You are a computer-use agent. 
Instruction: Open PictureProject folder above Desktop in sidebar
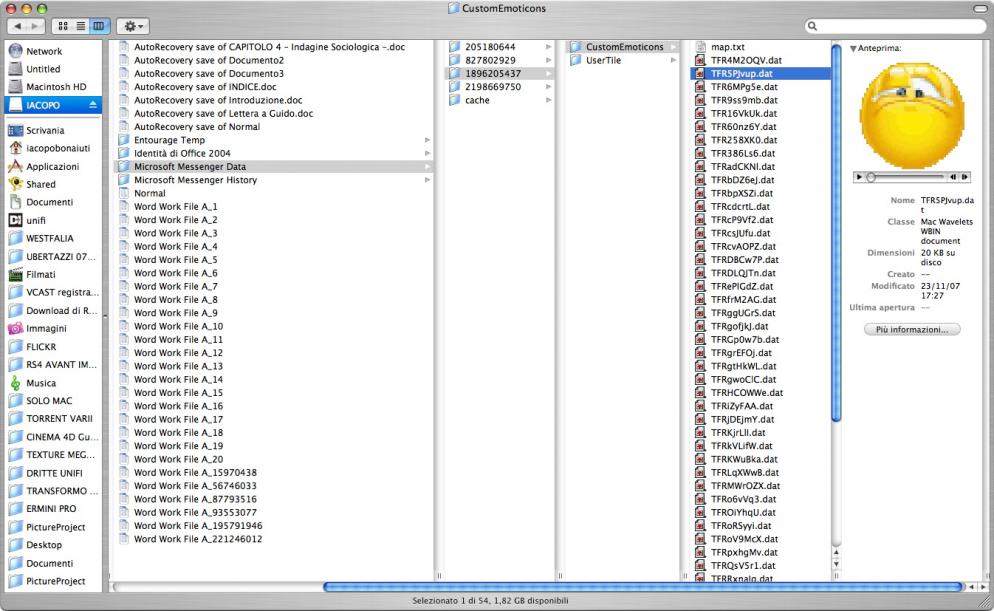click(x=55, y=527)
